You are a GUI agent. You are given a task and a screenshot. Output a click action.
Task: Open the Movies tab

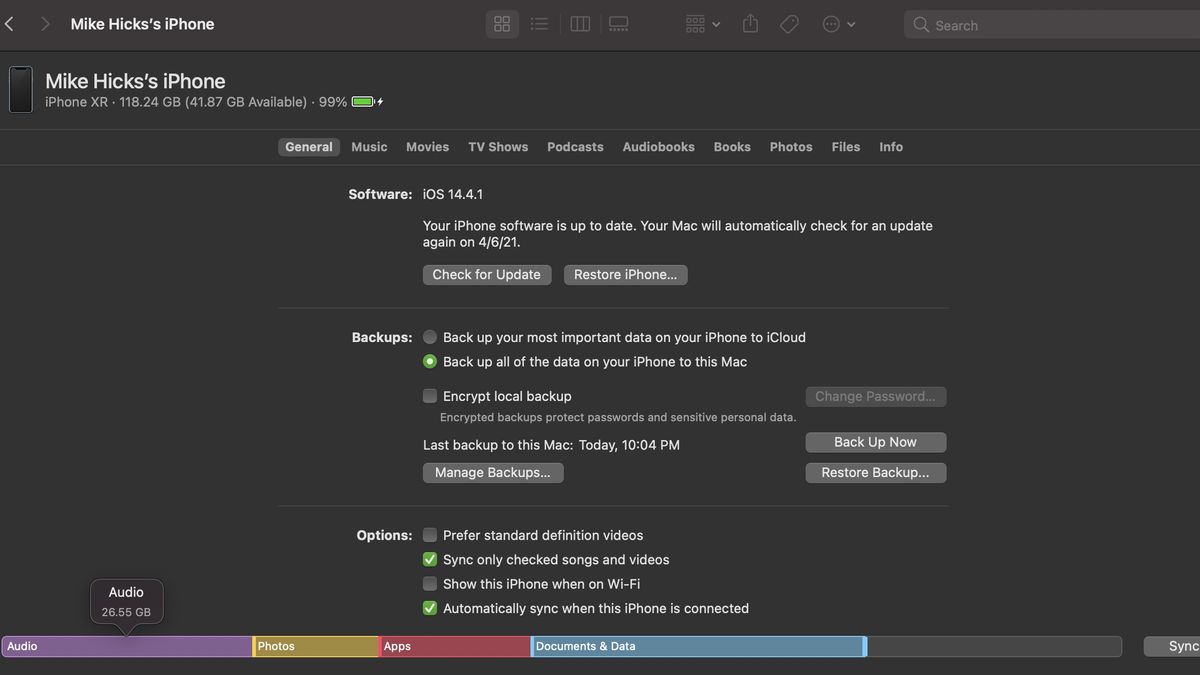pyautogui.click(x=427, y=147)
